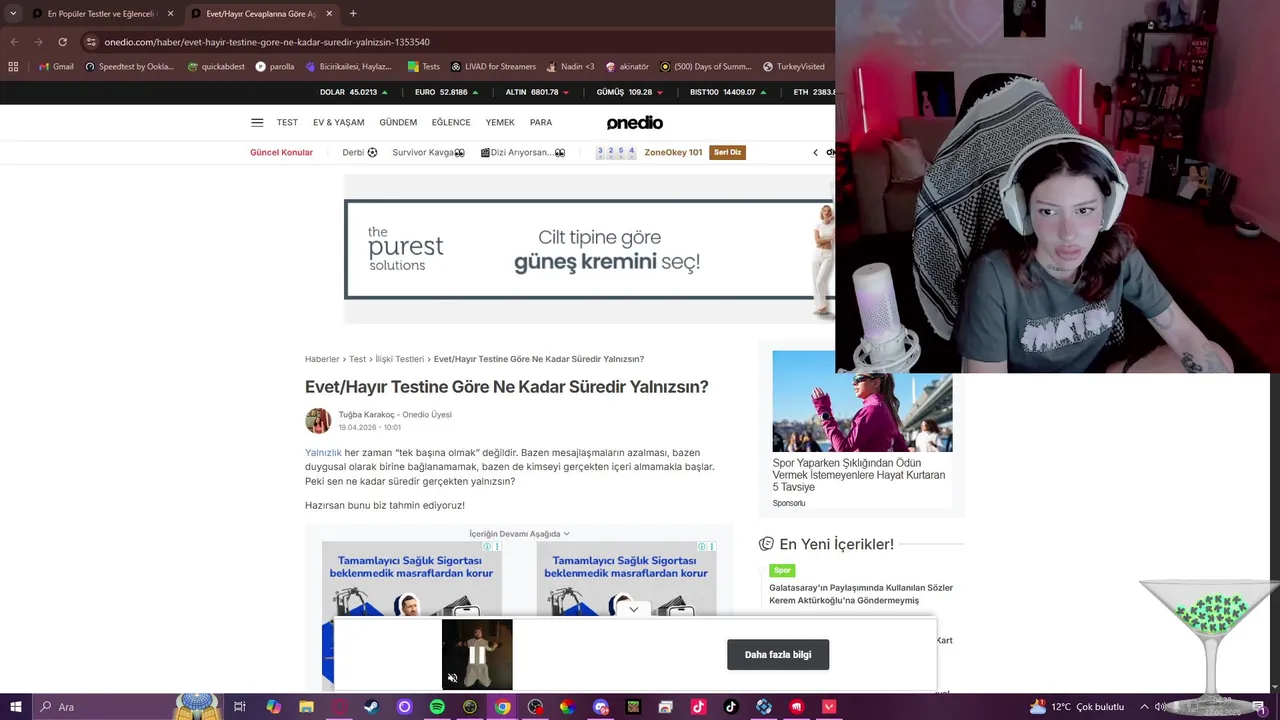1280x720 pixels.
Task: Open the EV & YAŞAM menu
Action: [338, 123]
